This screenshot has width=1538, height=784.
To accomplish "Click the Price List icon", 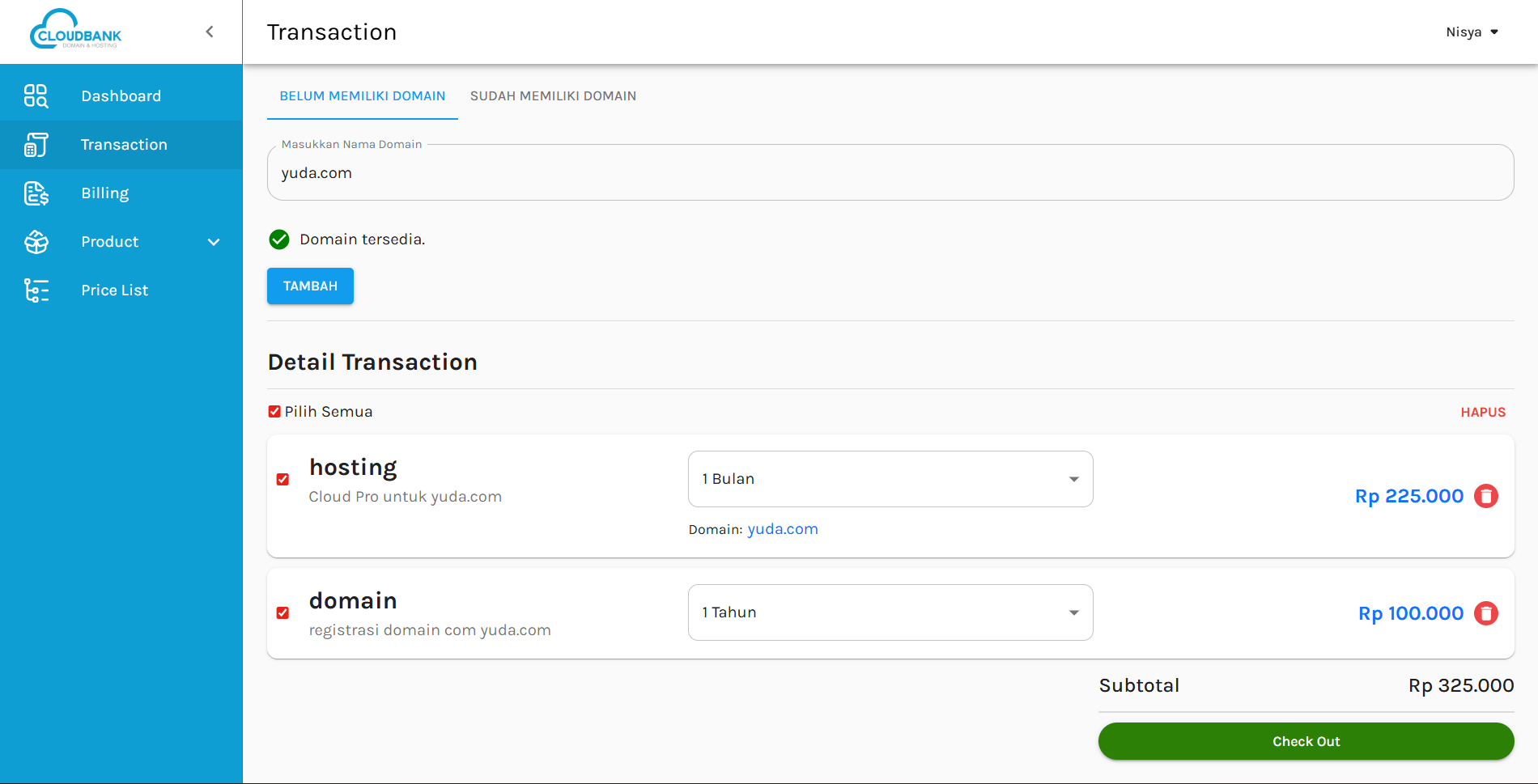I will pos(36,290).
